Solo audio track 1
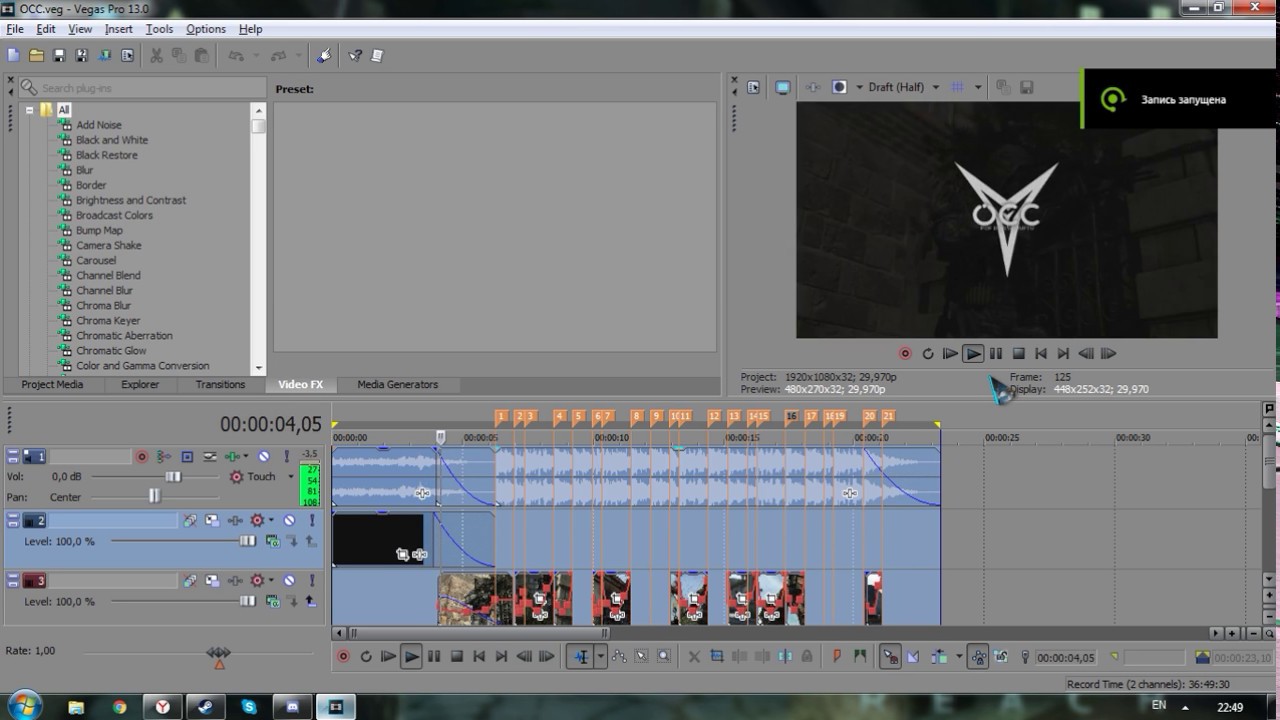The width and height of the screenshot is (1280, 720). point(288,457)
